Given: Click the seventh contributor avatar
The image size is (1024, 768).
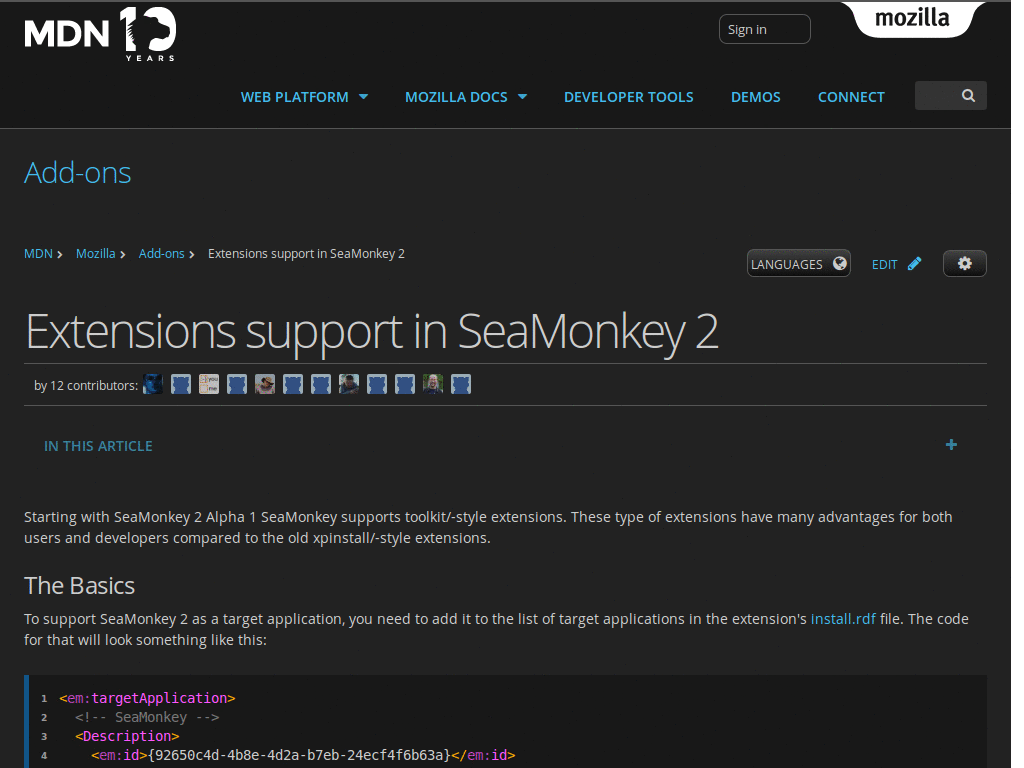Looking at the screenshot, I should point(321,384).
